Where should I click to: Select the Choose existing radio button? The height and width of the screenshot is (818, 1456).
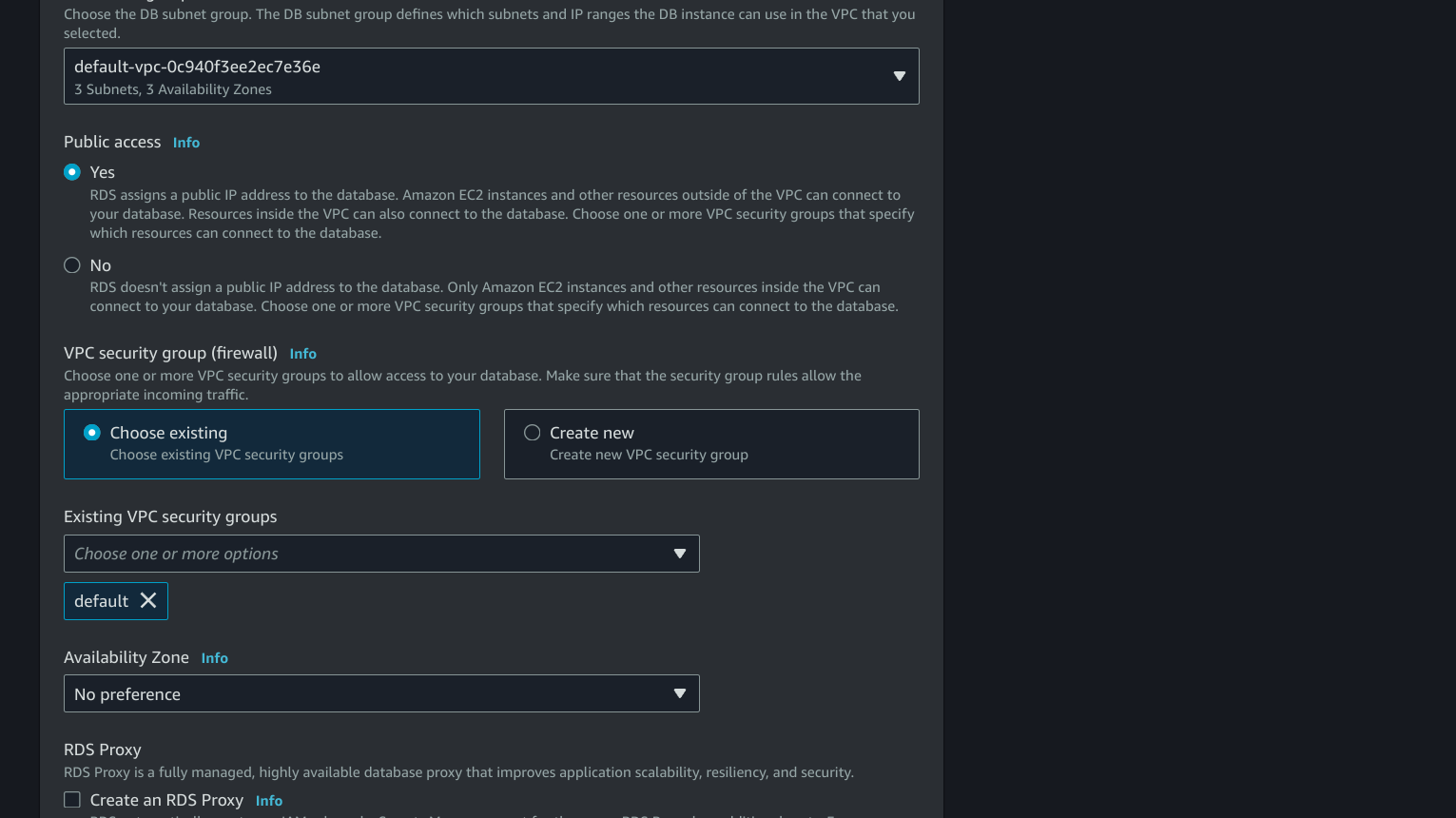(x=92, y=433)
